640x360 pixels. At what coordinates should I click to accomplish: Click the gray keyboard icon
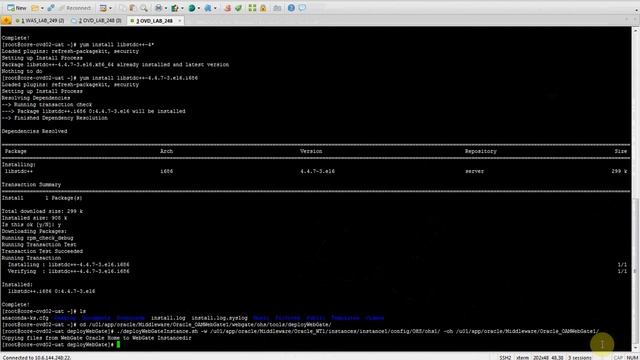[277, 8]
